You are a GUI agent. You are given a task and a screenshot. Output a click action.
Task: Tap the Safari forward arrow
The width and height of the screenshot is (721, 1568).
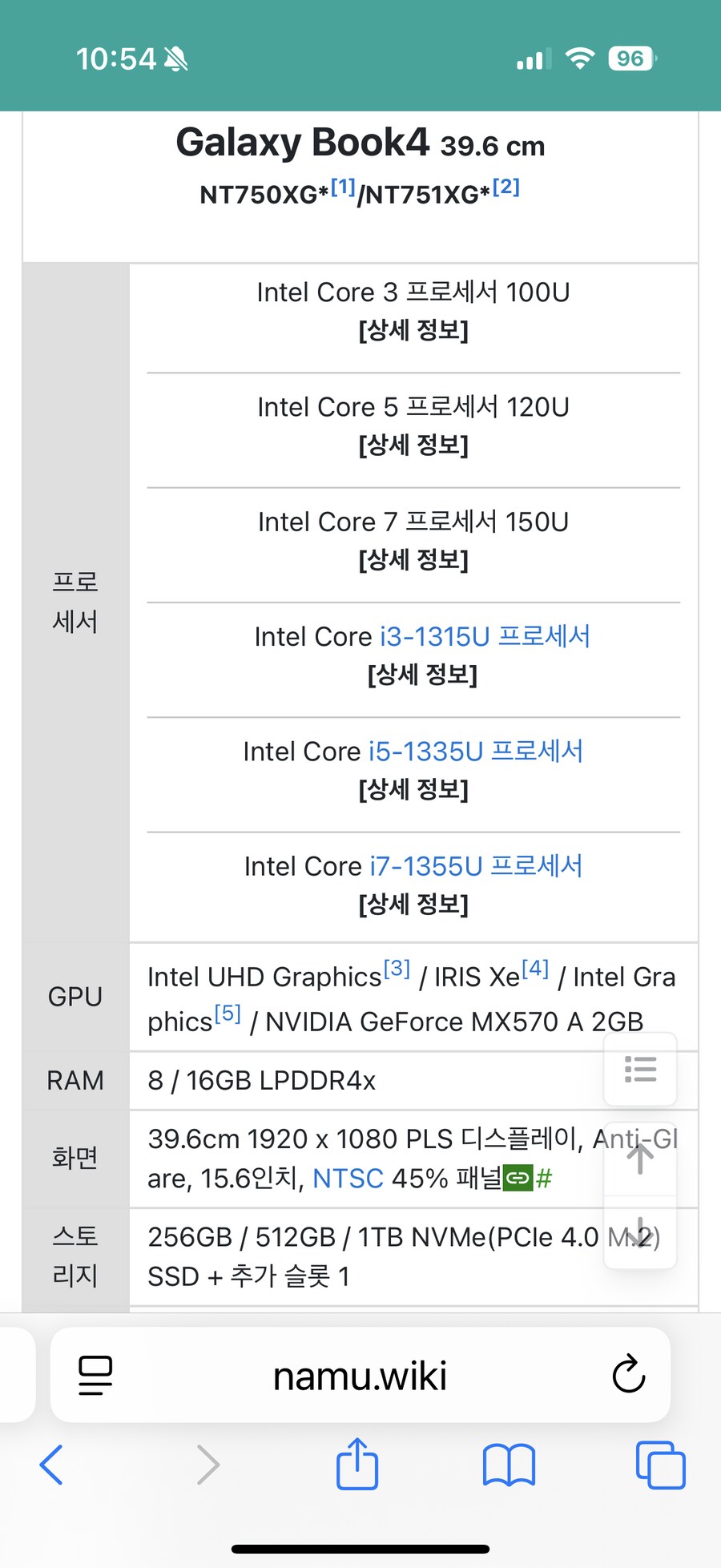click(207, 1465)
